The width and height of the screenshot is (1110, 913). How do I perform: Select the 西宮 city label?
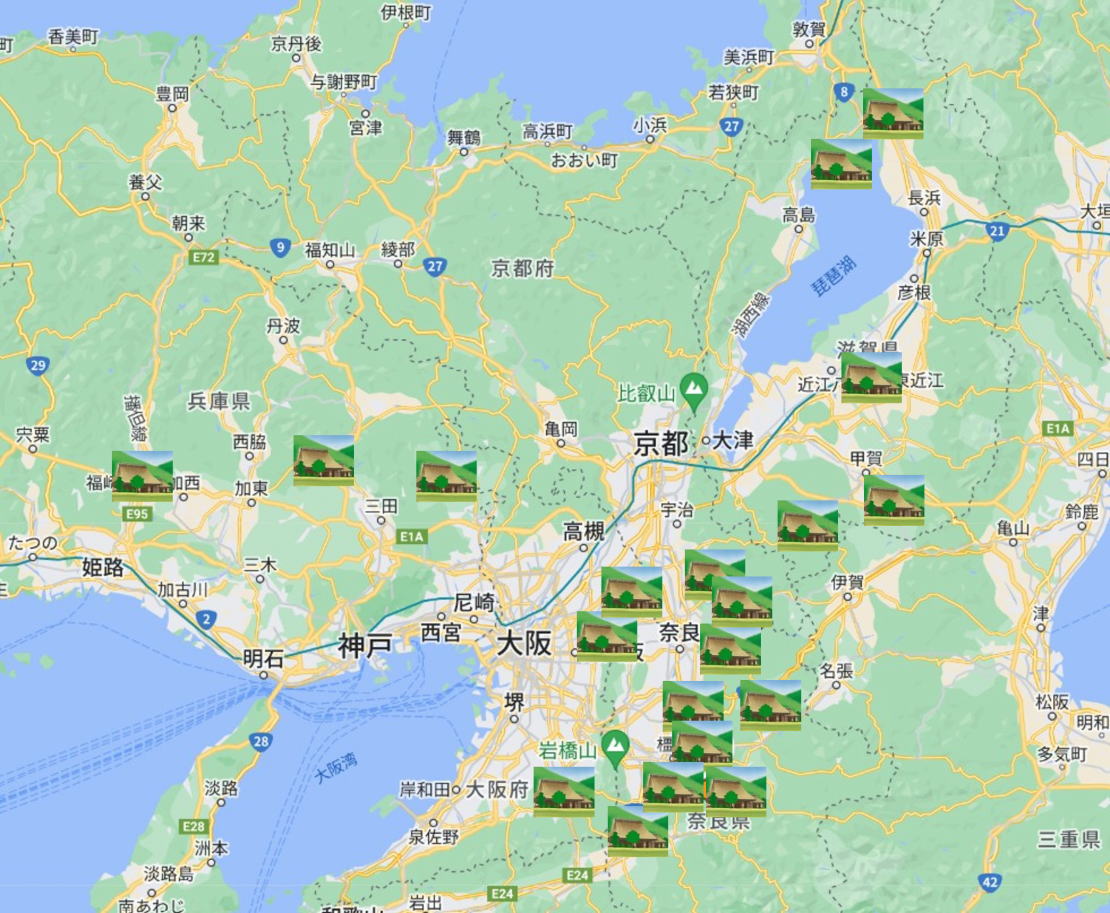[440, 632]
